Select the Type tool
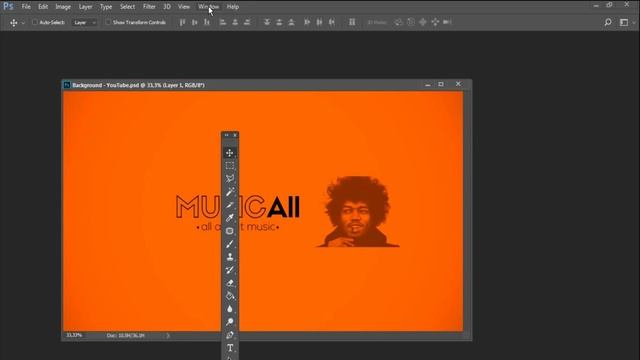 pos(230,348)
